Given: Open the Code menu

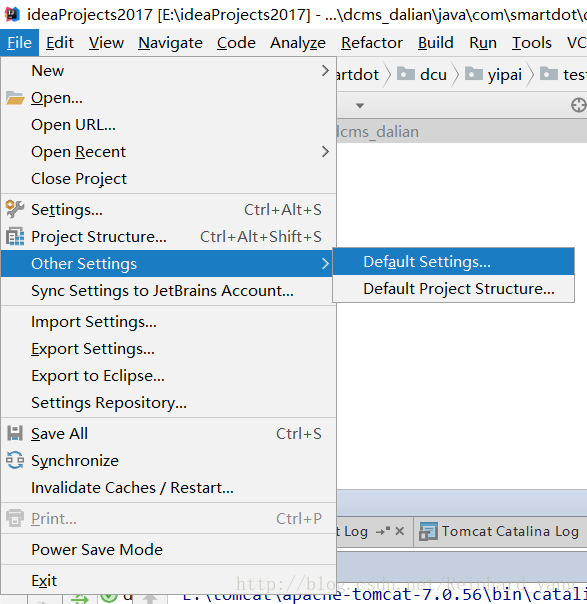Looking at the screenshot, I should [236, 43].
